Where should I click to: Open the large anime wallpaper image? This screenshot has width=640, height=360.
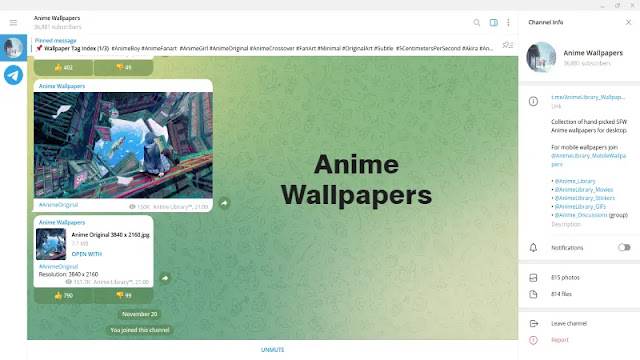point(123,145)
